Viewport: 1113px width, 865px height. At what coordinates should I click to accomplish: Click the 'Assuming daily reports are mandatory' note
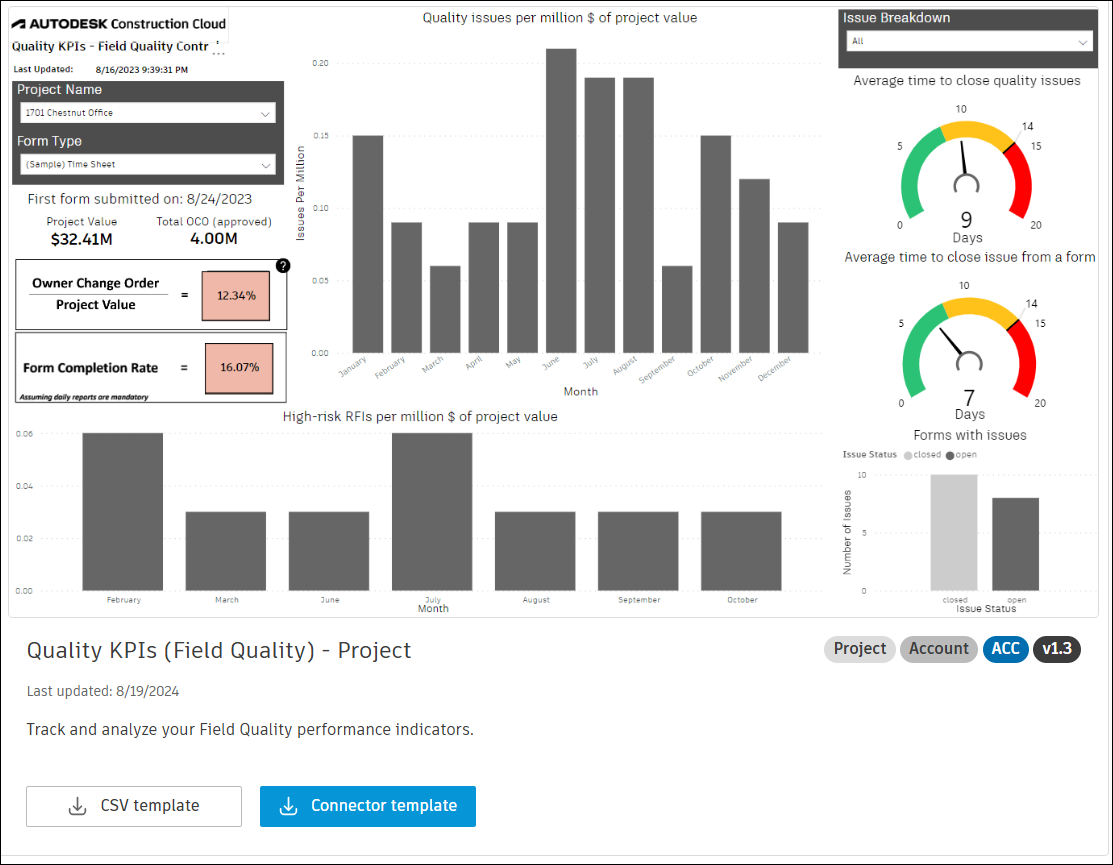(84, 397)
